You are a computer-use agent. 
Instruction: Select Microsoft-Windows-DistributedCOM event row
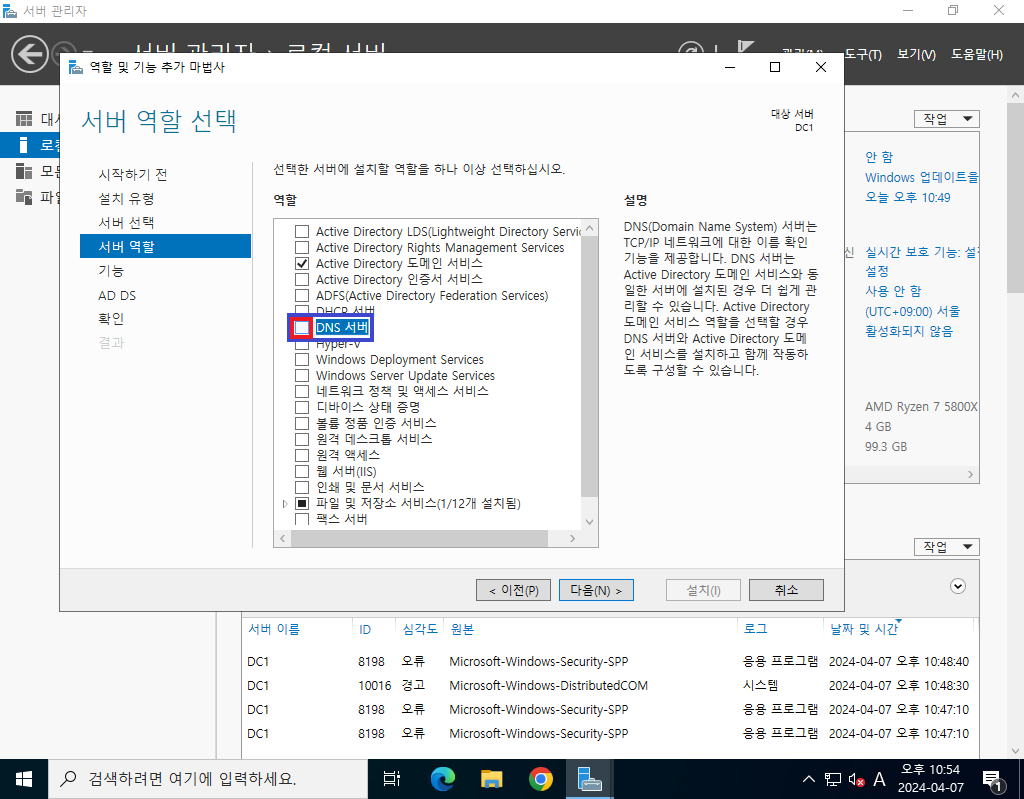click(609, 685)
